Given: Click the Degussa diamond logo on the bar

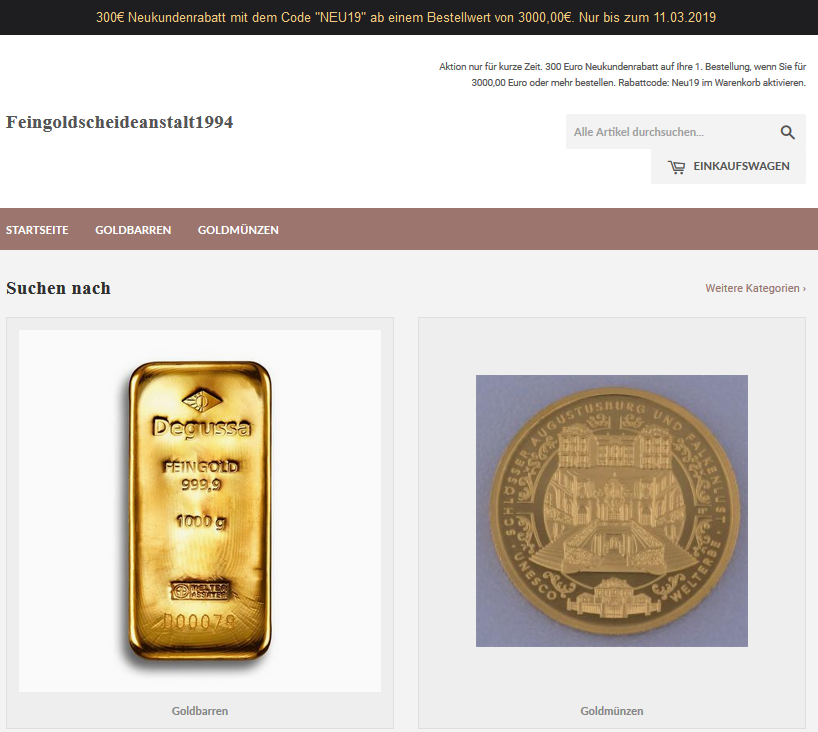Looking at the screenshot, I should [202, 400].
